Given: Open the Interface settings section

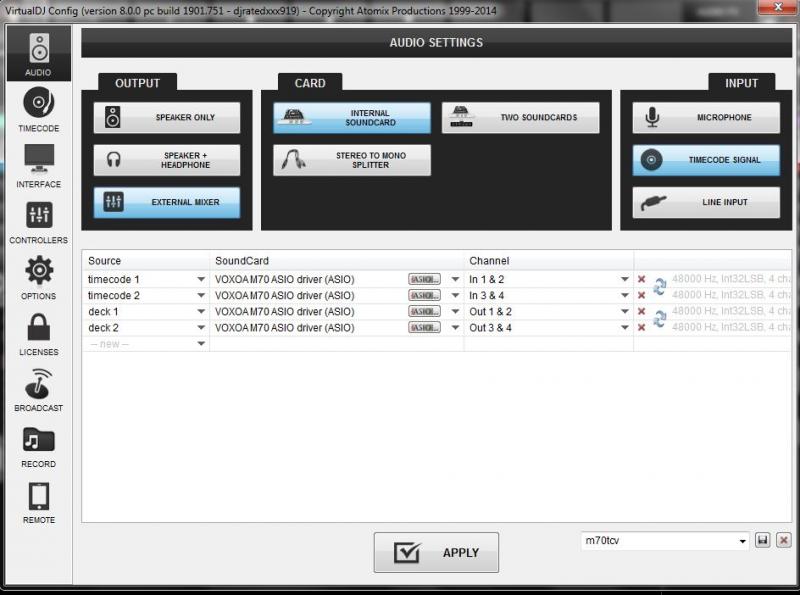Looking at the screenshot, I should pyautogui.click(x=39, y=166).
